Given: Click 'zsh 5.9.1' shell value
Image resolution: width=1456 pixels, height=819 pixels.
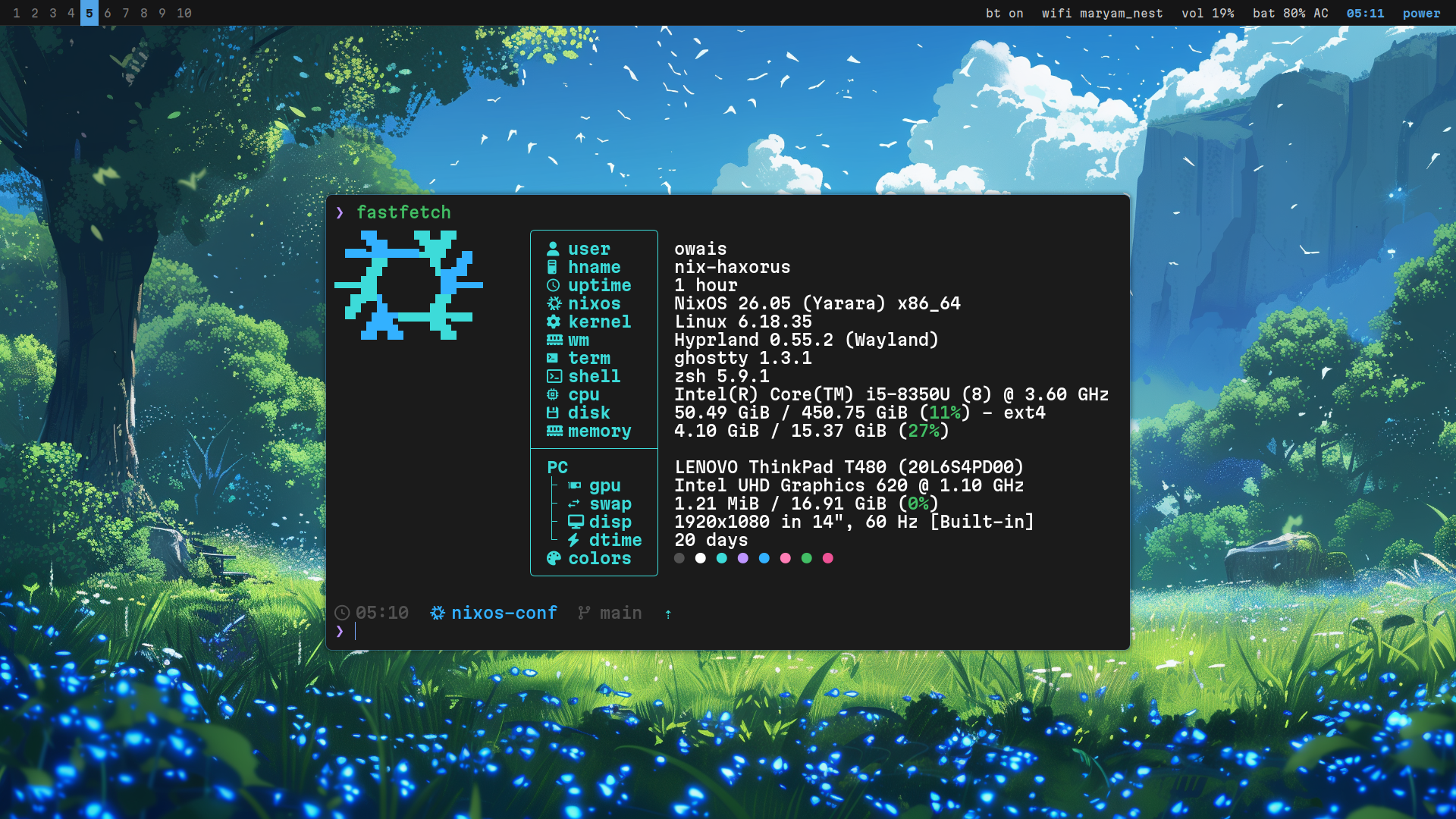Looking at the screenshot, I should 722,376.
